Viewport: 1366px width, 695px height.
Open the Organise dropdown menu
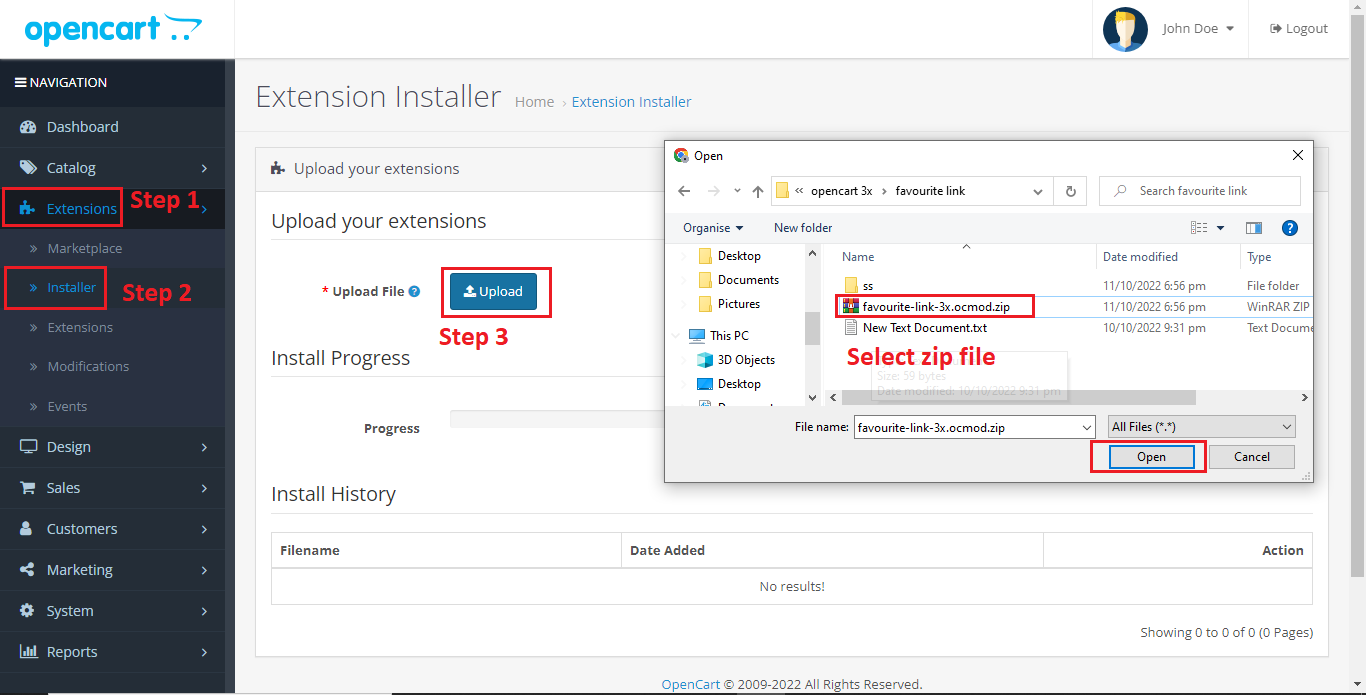tap(713, 228)
